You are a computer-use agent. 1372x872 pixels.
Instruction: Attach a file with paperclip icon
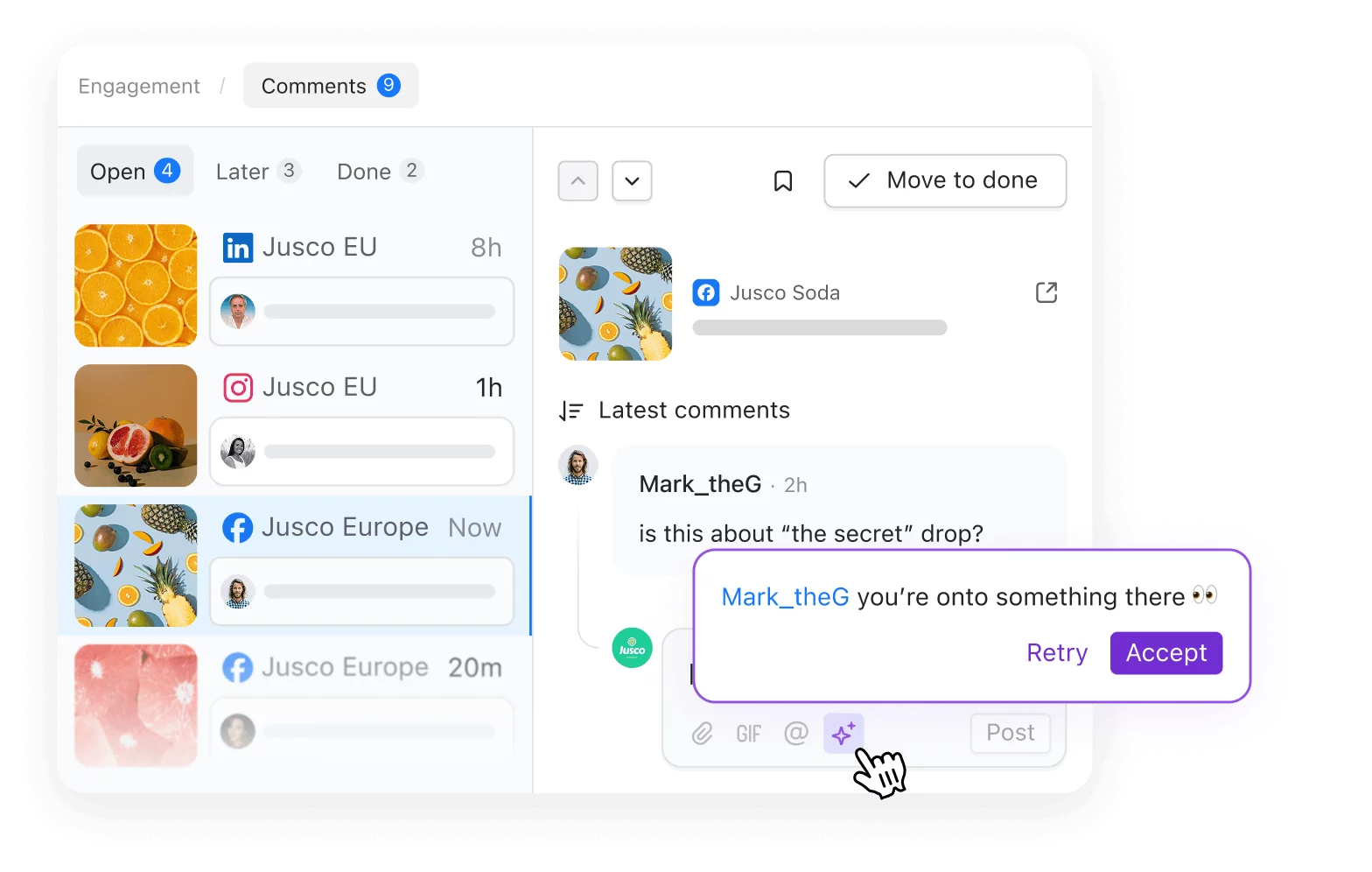click(703, 734)
